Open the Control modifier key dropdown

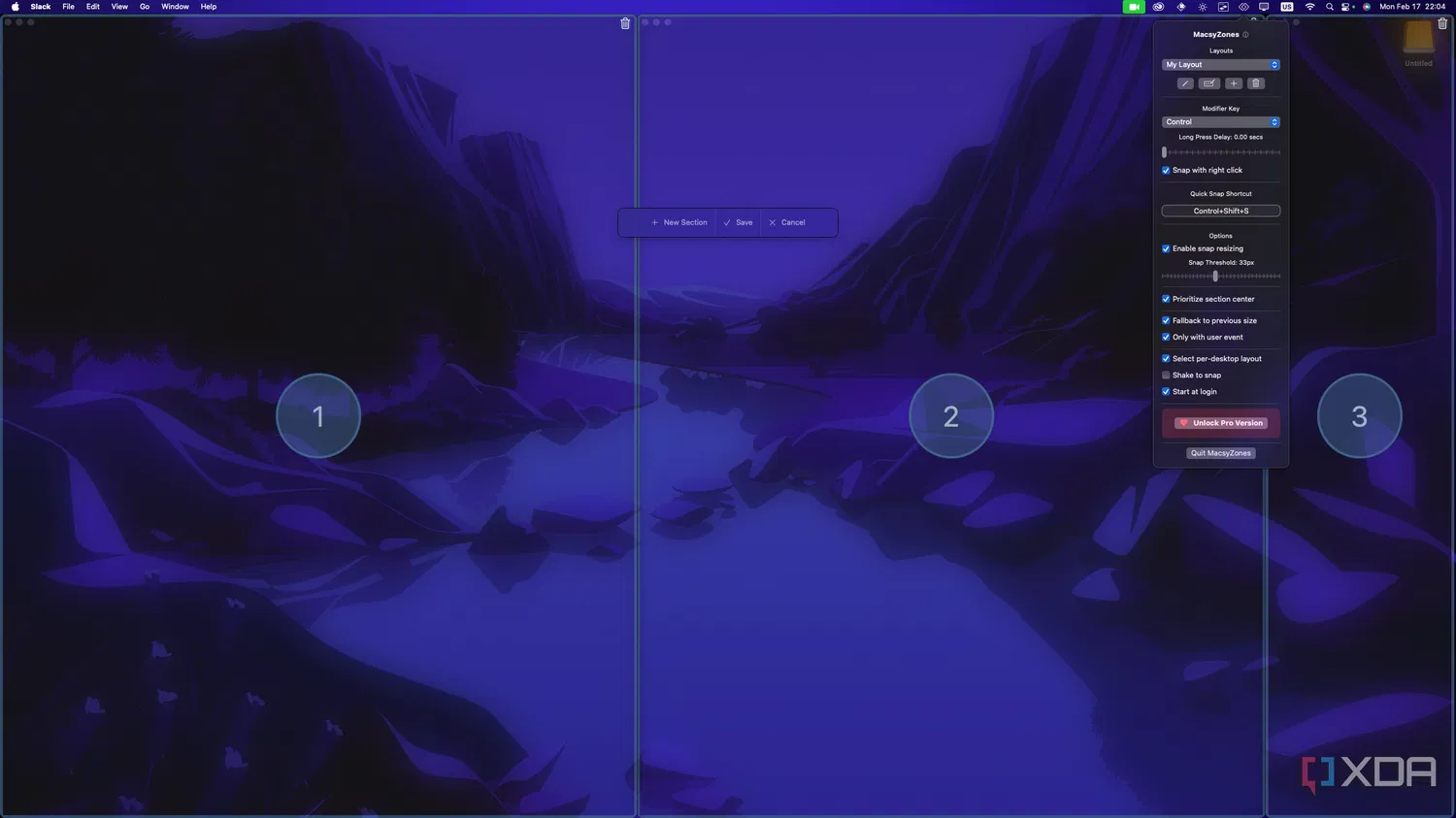click(1221, 122)
